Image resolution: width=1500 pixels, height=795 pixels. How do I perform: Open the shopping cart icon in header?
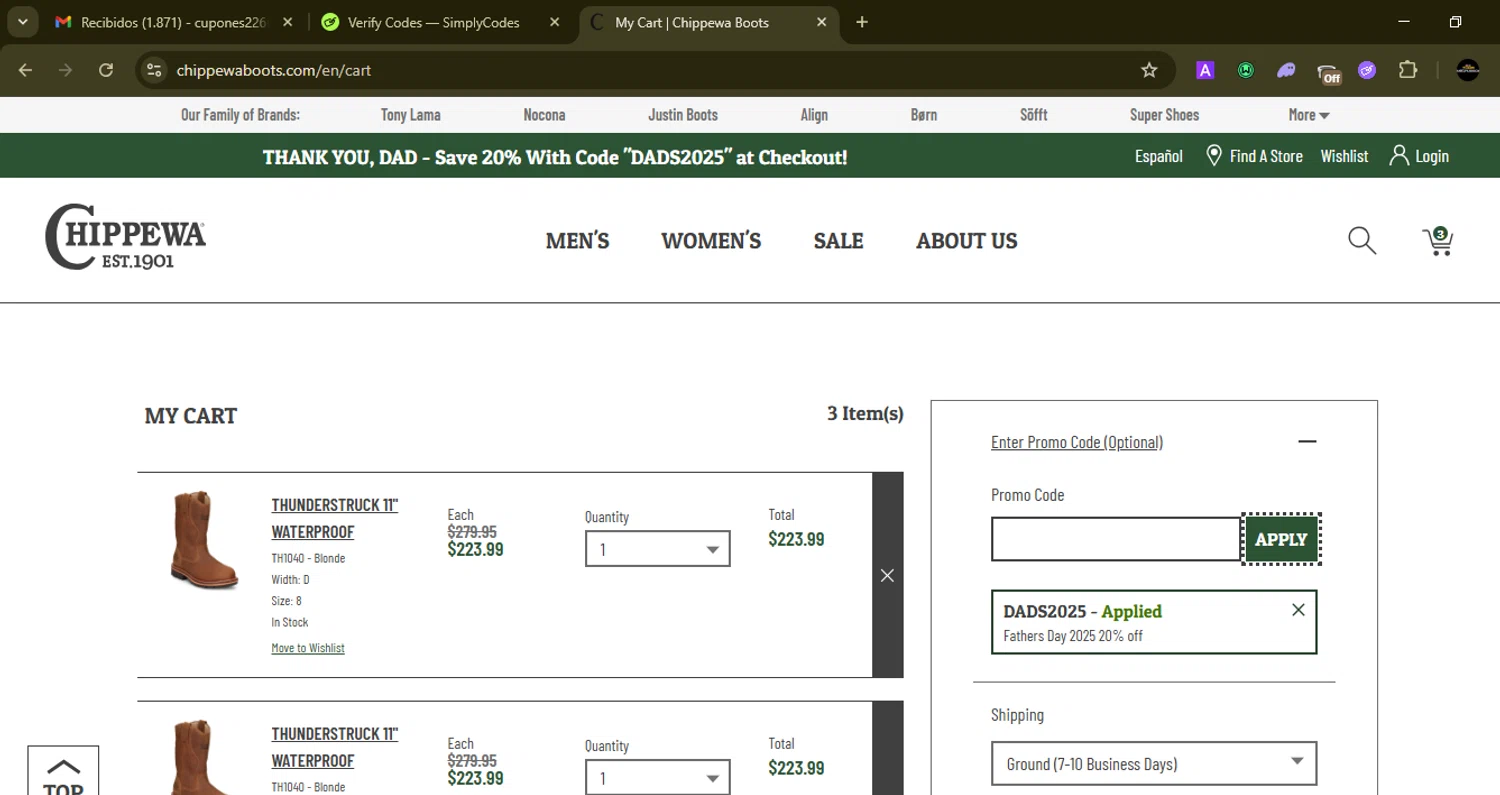pyautogui.click(x=1438, y=241)
